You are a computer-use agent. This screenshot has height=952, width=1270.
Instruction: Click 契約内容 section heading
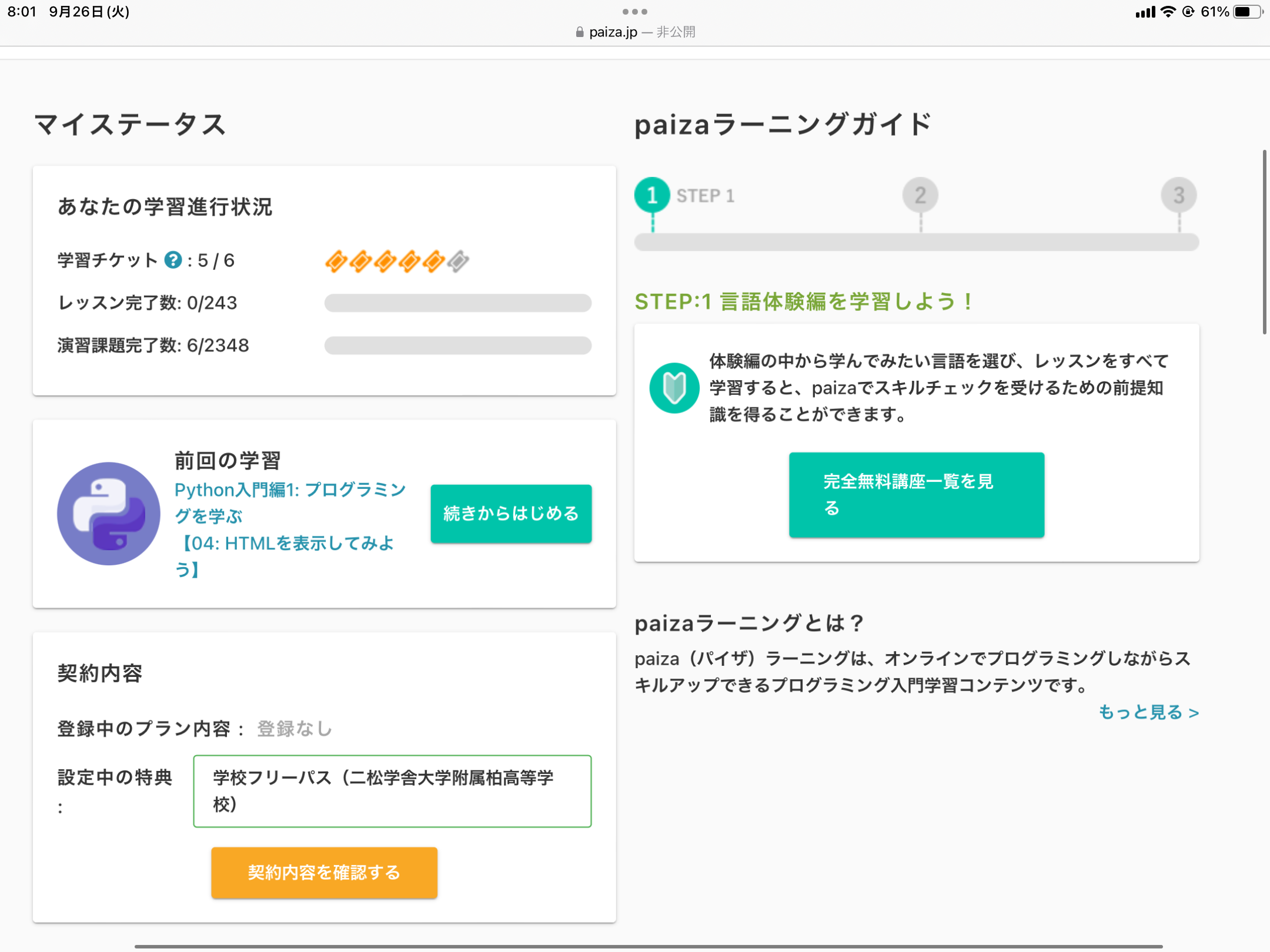pyautogui.click(x=100, y=673)
